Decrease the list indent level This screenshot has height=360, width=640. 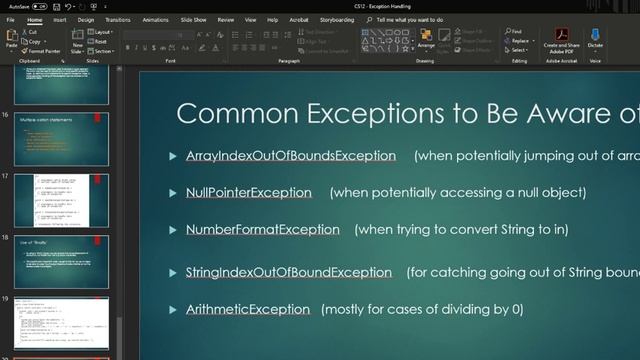[267, 35]
